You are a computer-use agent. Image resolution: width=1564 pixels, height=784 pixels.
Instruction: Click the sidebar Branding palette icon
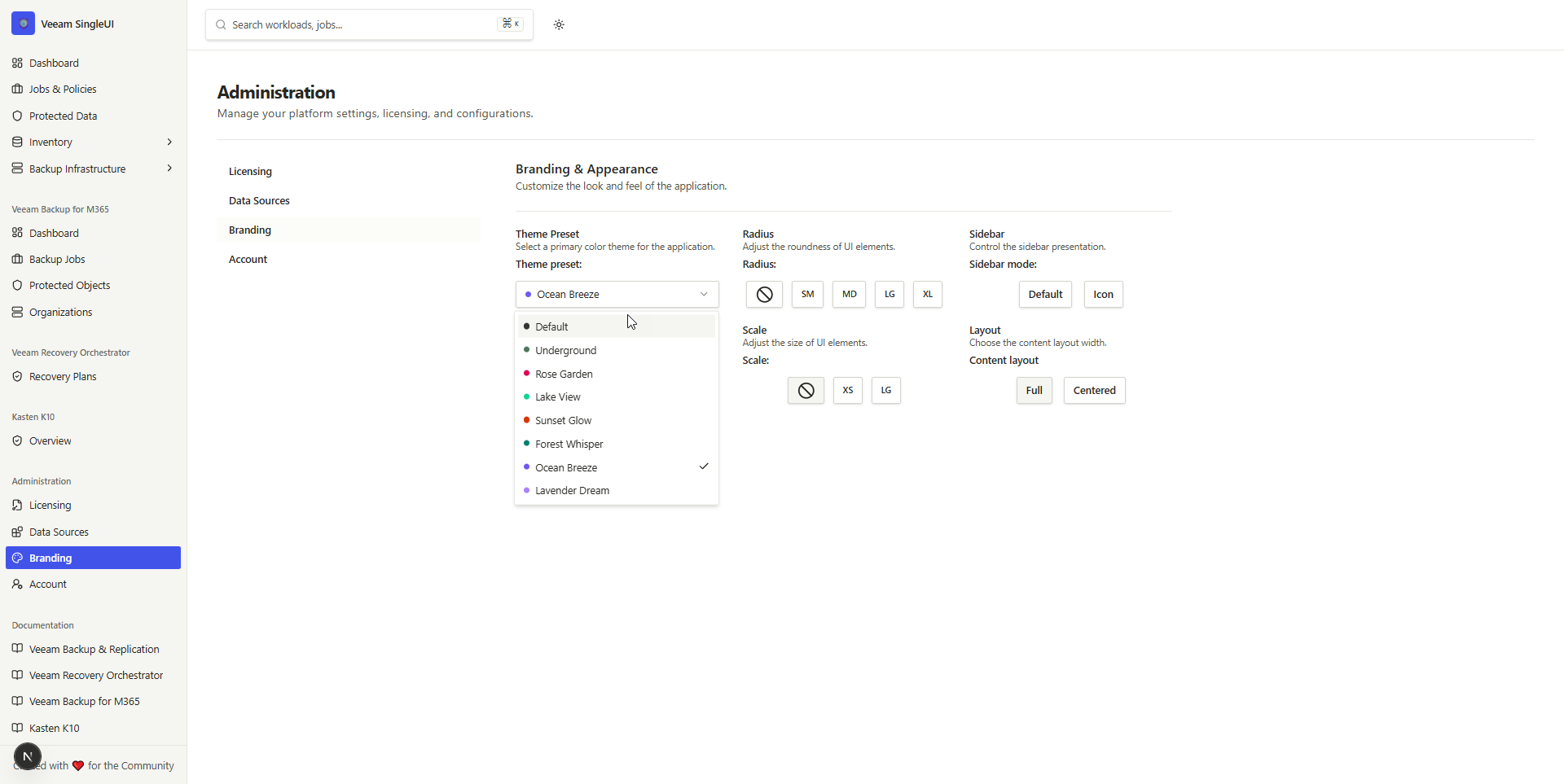17,558
